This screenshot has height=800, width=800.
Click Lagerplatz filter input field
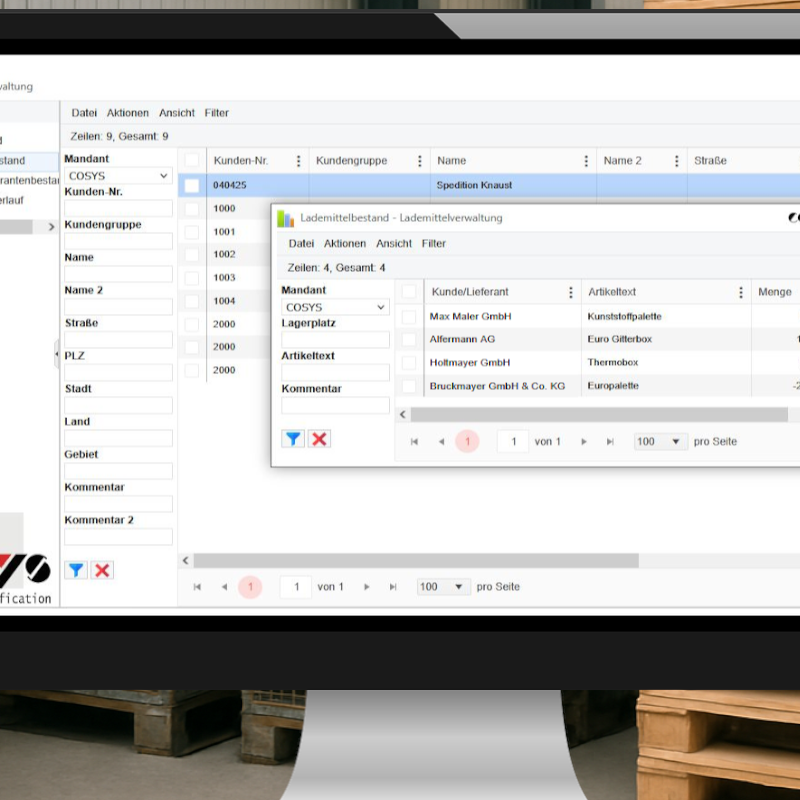[335, 340]
